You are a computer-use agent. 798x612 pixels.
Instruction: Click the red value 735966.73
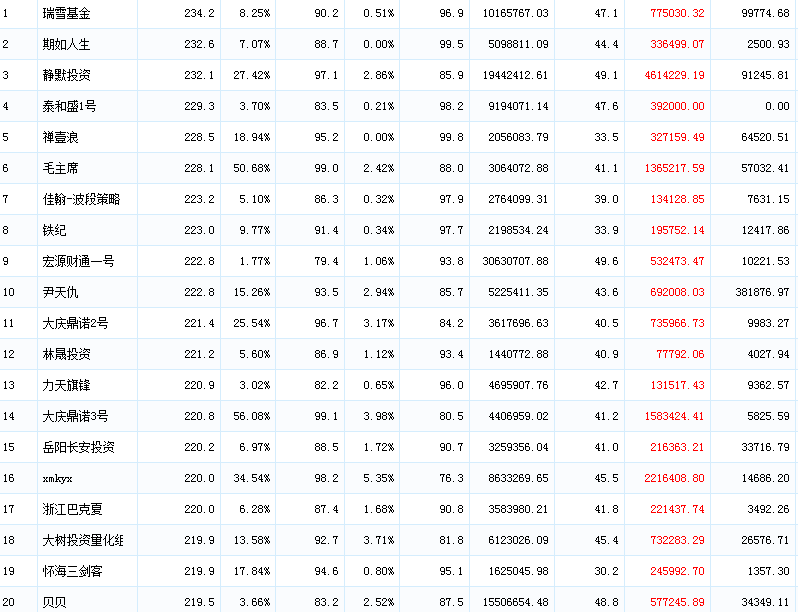677,324
